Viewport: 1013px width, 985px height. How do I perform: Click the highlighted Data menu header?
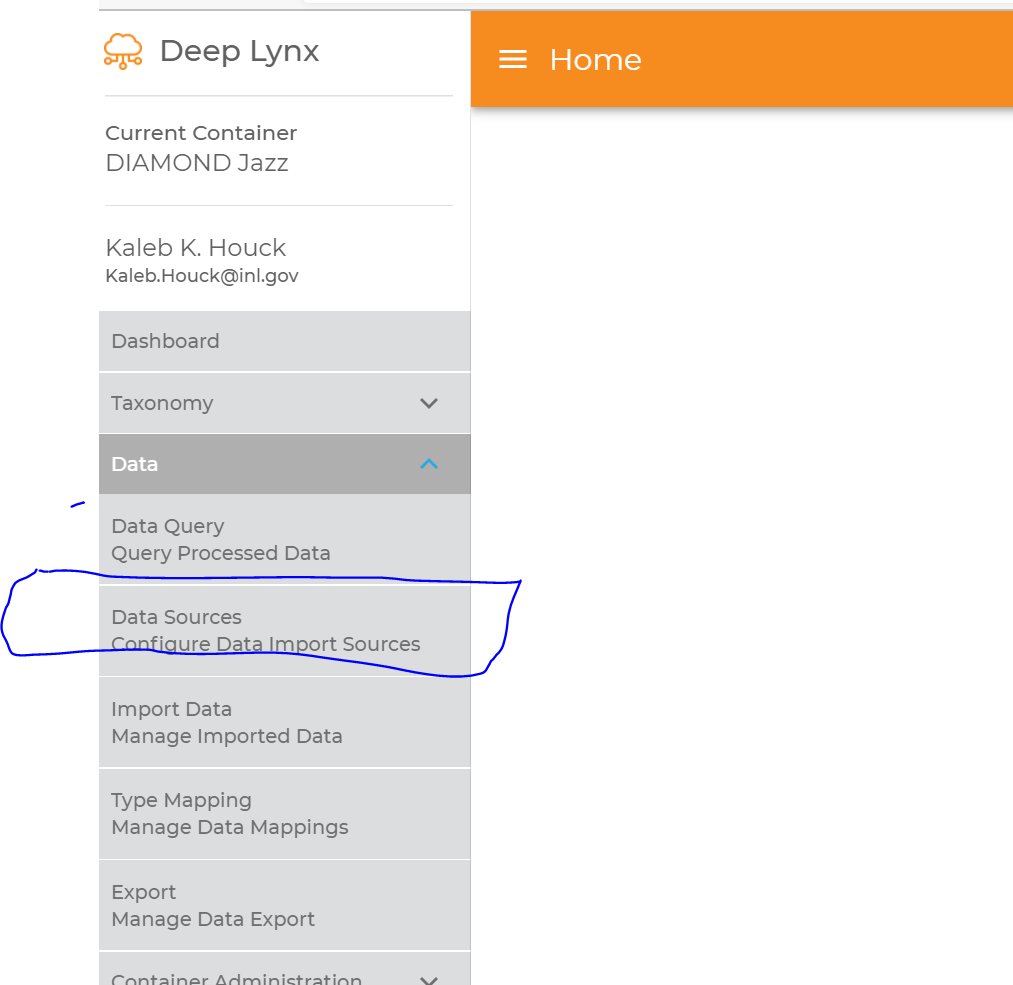click(x=135, y=464)
